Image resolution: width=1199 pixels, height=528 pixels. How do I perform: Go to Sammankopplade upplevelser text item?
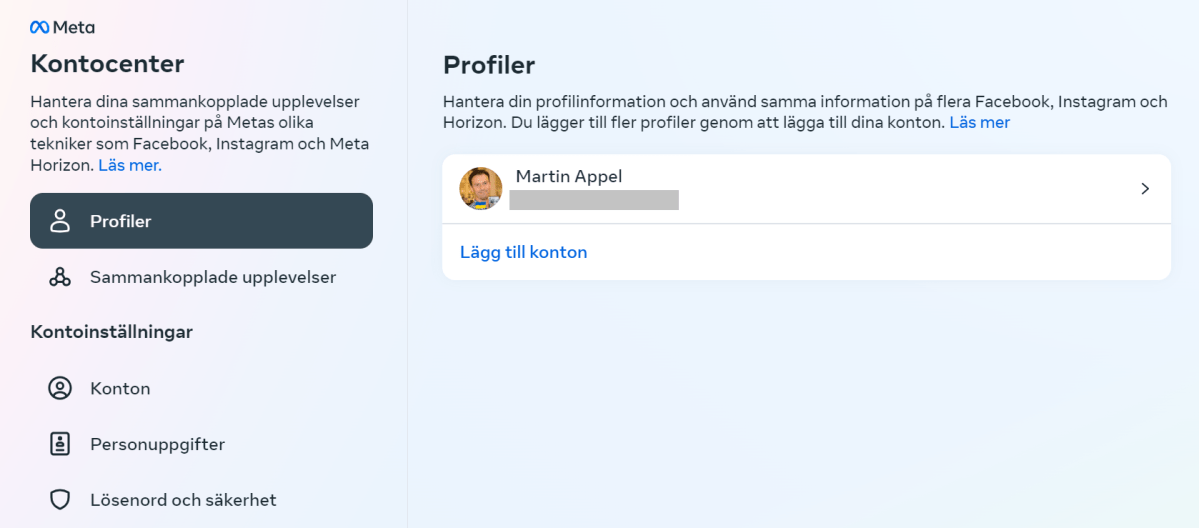[x=213, y=277]
